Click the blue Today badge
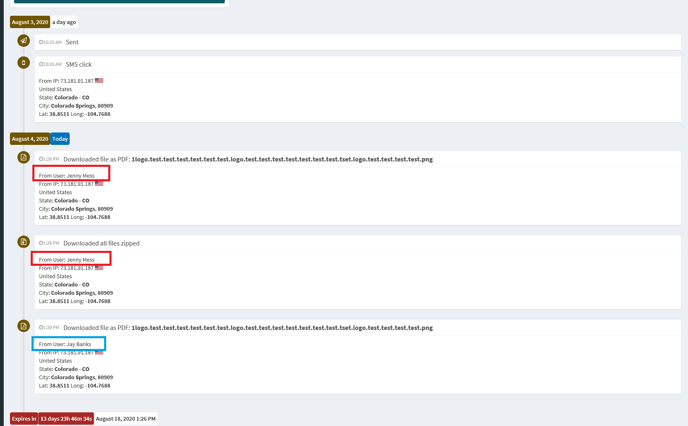 click(60, 139)
